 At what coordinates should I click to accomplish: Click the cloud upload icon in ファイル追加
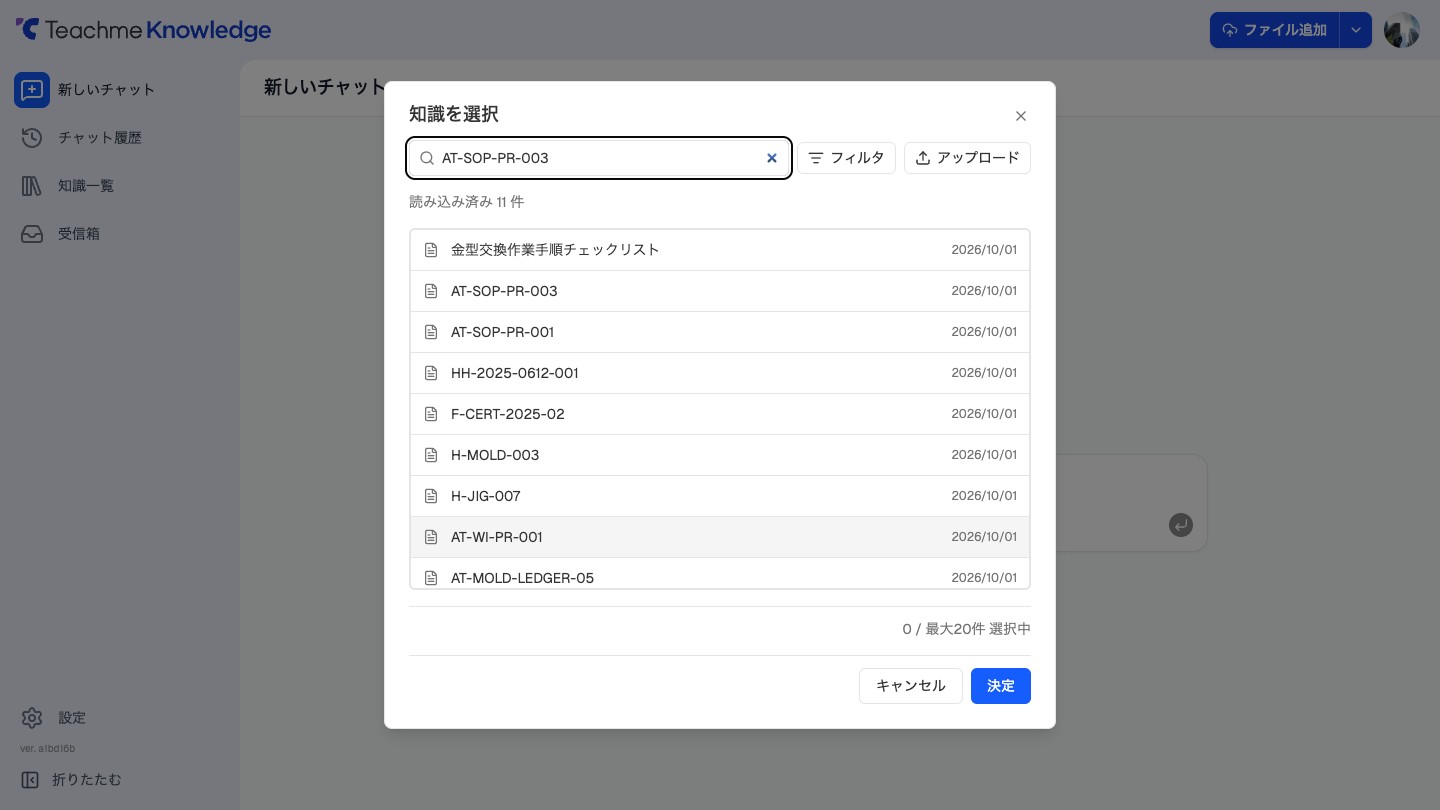point(1230,30)
